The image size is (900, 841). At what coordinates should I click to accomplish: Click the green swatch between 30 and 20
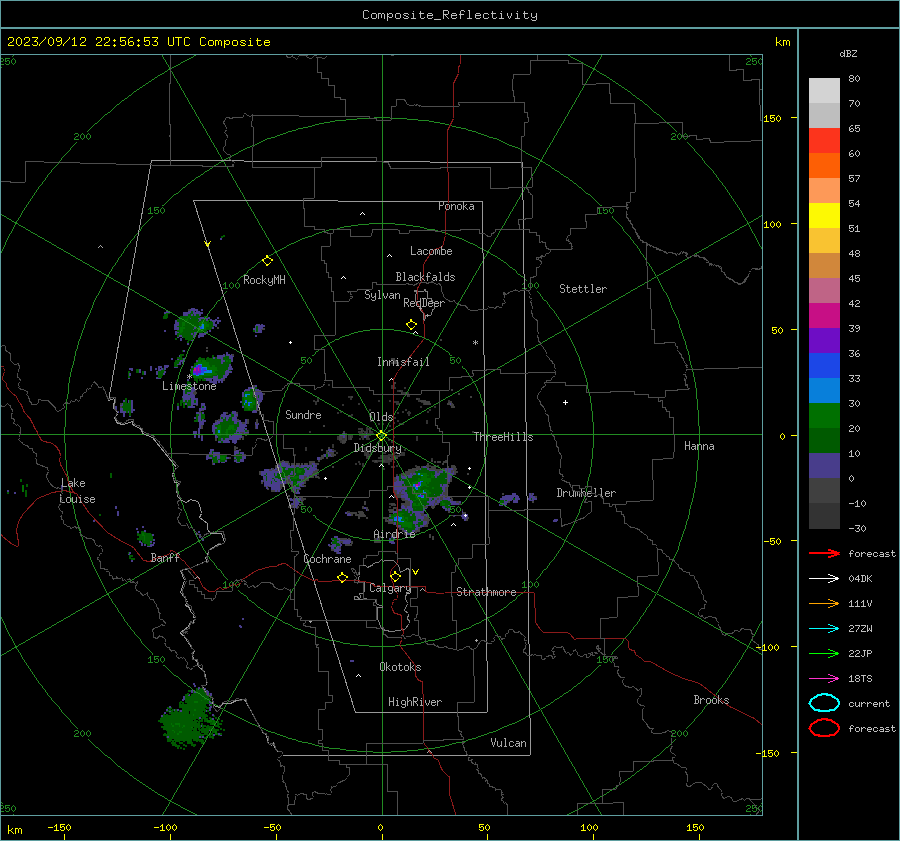(x=824, y=416)
